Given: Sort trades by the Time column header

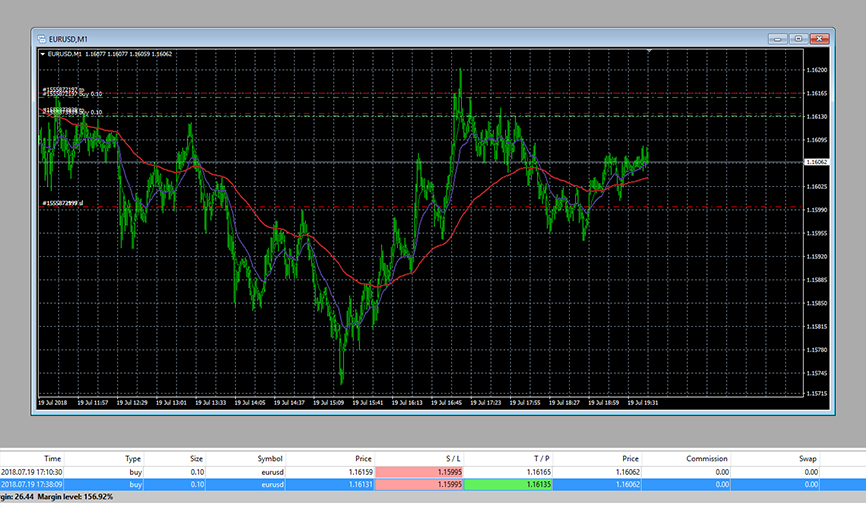Looking at the screenshot, I should 52,459.
